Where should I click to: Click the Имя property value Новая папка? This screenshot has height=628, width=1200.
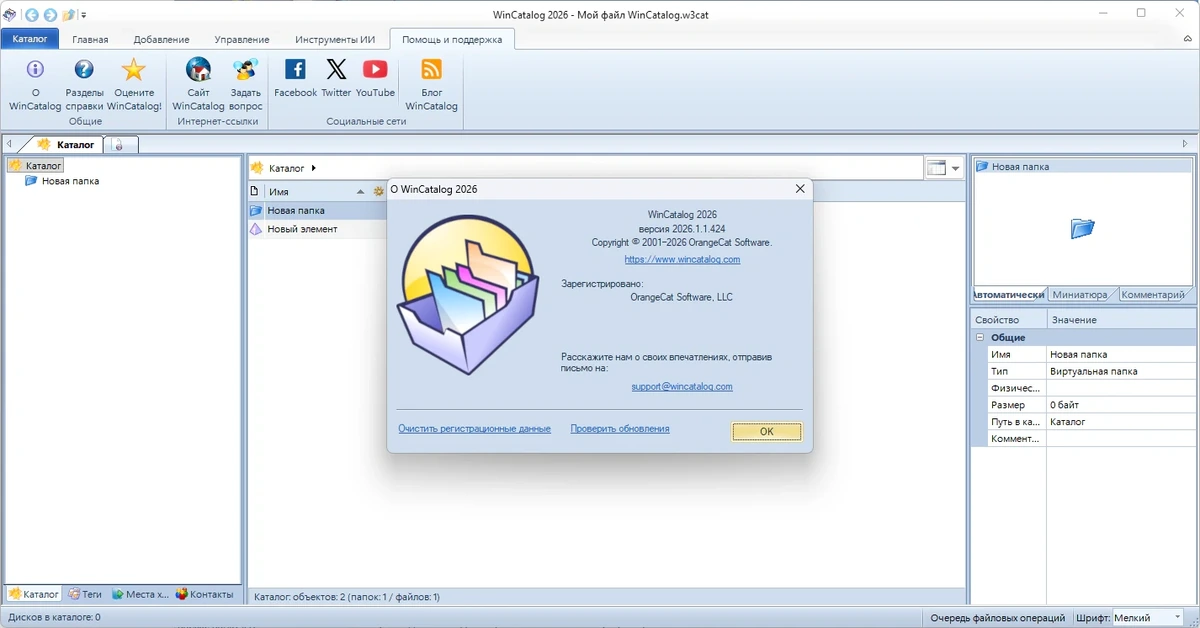(x=1120, y=355)
